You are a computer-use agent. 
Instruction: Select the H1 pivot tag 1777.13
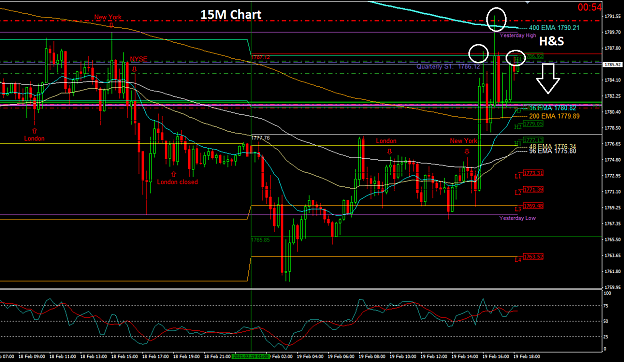(533, 140)
